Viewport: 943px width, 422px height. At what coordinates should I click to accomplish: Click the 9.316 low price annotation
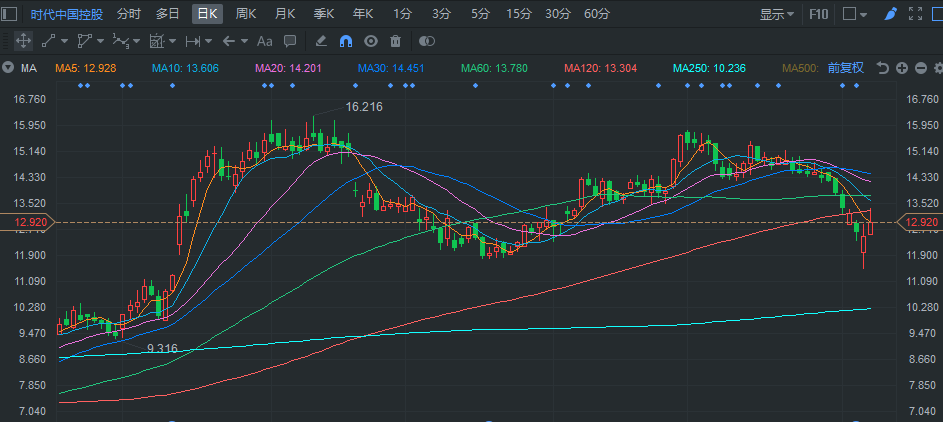162,348
